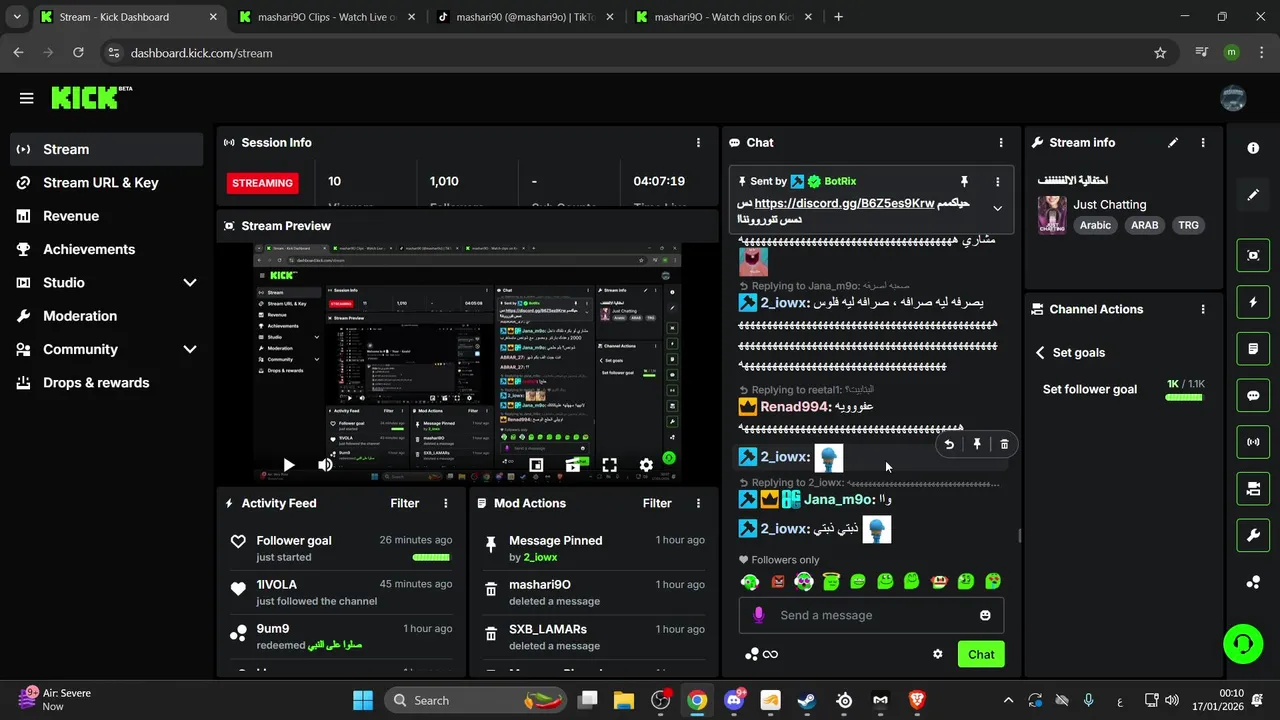
Task: Click the Follower goal progress bar in the Activity Feed
Action: pos(431,557)
